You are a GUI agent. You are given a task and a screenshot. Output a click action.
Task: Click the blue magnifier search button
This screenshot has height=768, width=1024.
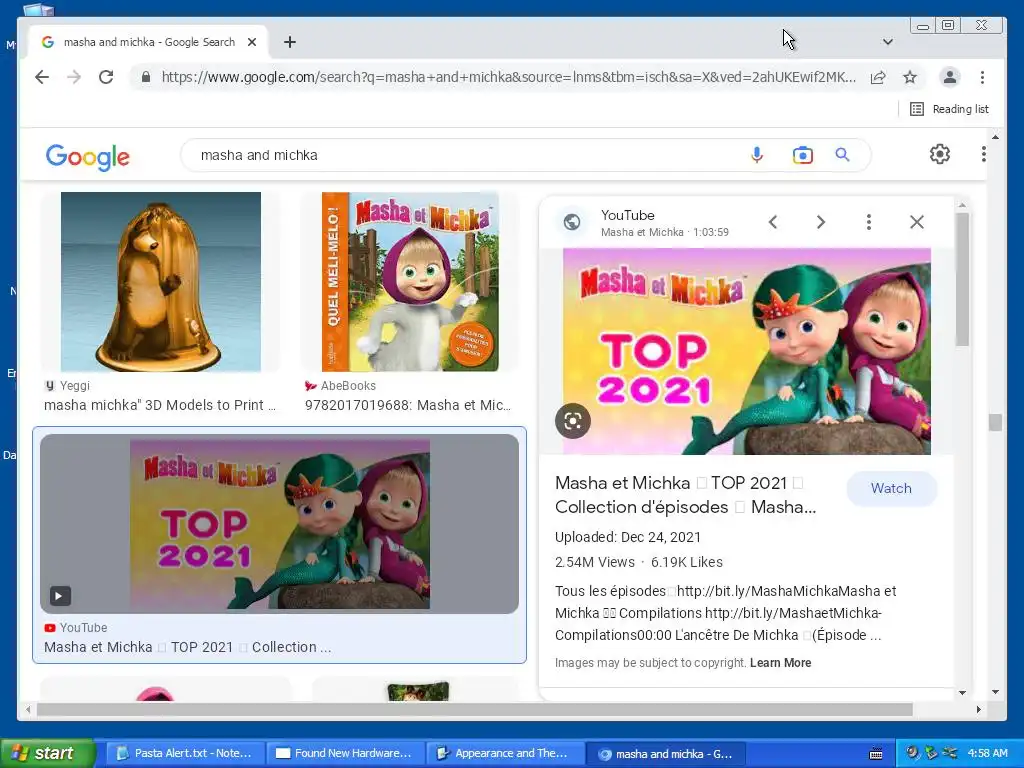pos(842,155)
